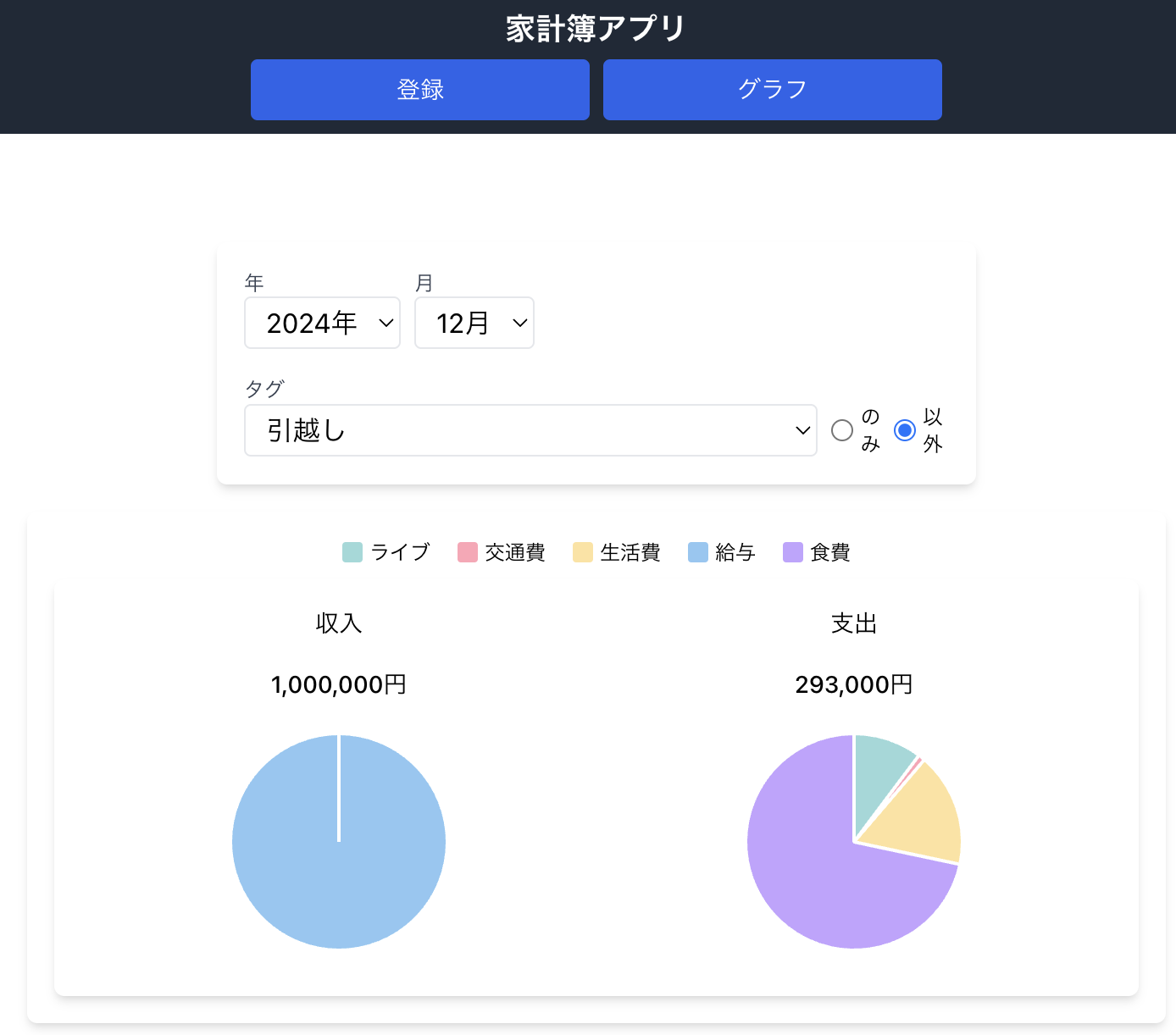Click the 給与 legend marker
The height and width of the screenshot is (1035, 1176).
pyautogui.click(x=696, y=551)
